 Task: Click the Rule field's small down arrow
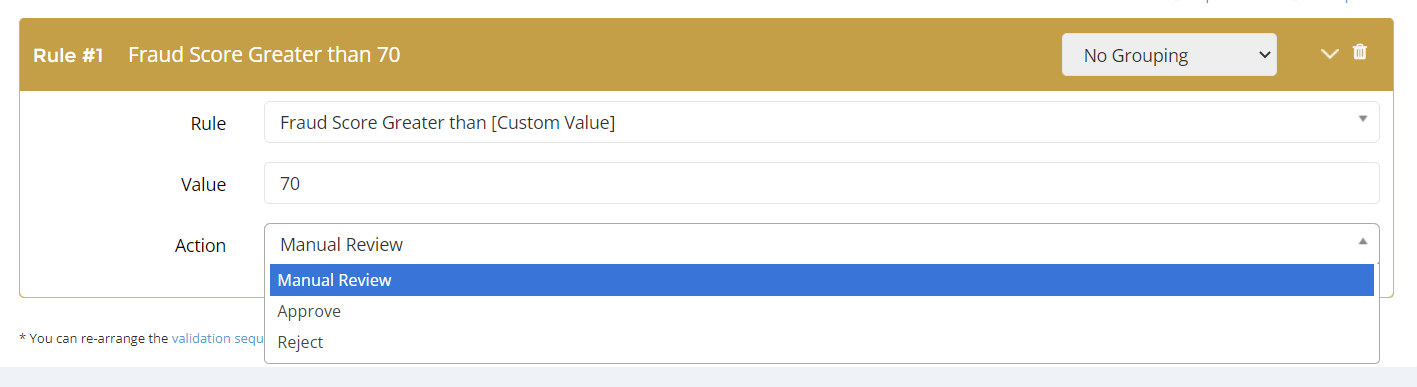coord(1362,119)
